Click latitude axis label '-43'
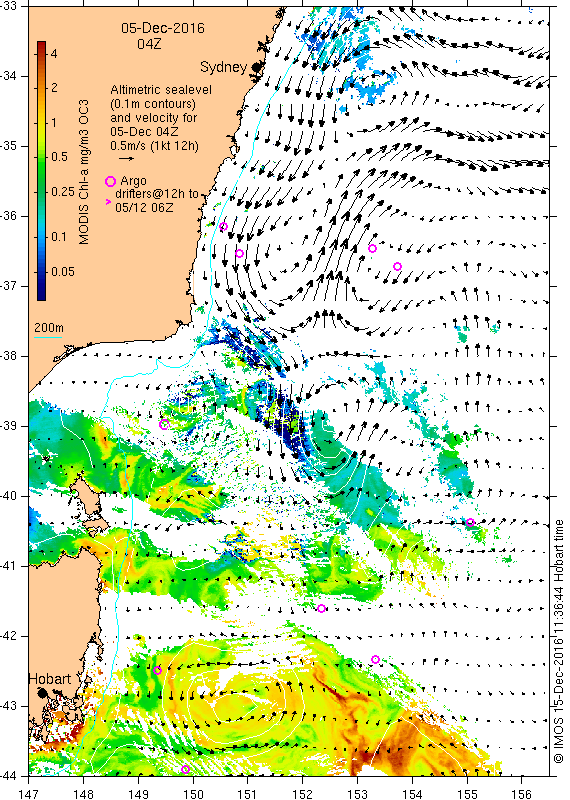This screenshot has width=570, height=800. pyautogui.click(x=9, y=706)
